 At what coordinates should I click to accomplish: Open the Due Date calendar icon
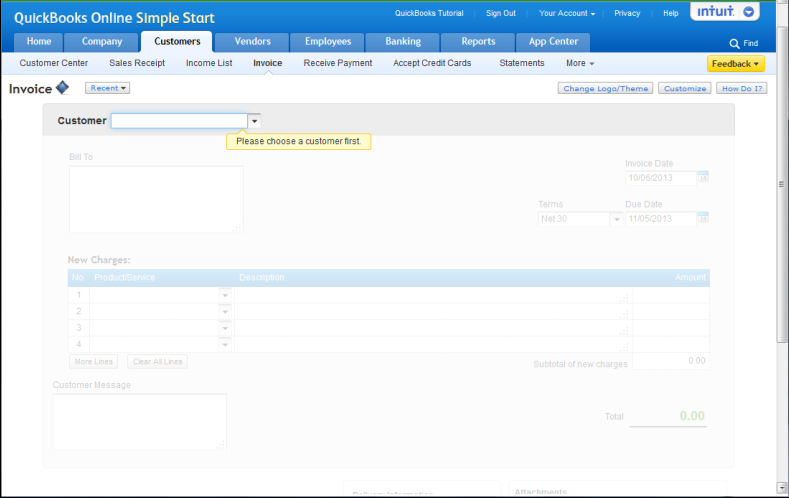[x=703, y=217]
